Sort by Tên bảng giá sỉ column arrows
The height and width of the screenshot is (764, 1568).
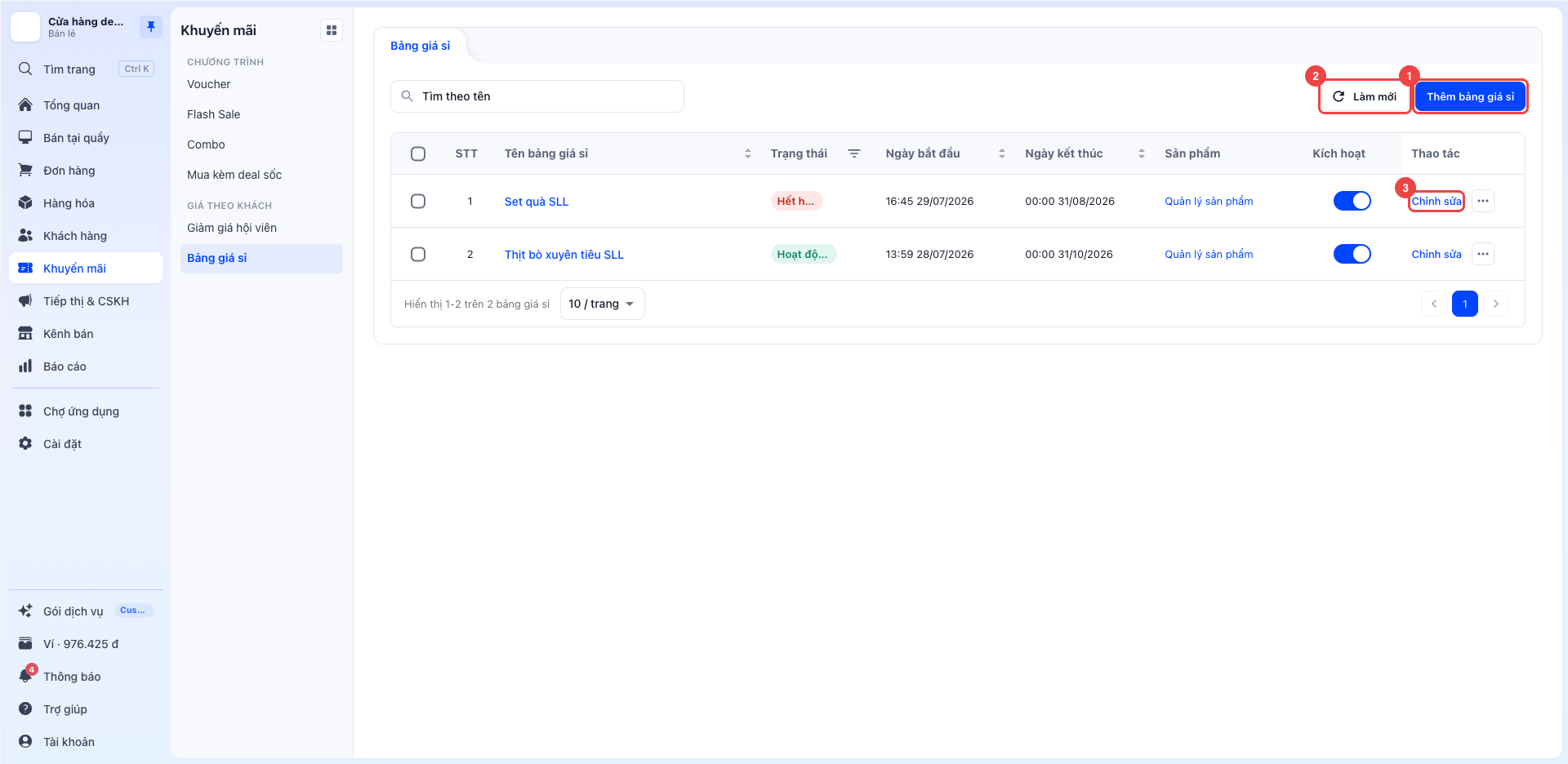748,153
